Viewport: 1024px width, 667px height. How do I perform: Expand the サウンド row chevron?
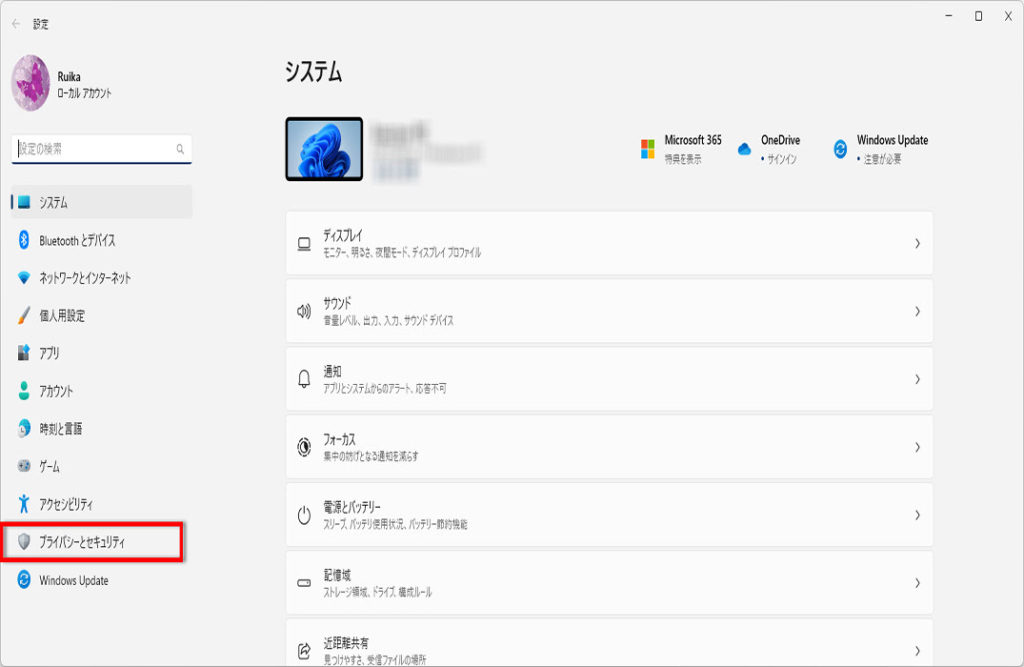click(x=916, y=311)
